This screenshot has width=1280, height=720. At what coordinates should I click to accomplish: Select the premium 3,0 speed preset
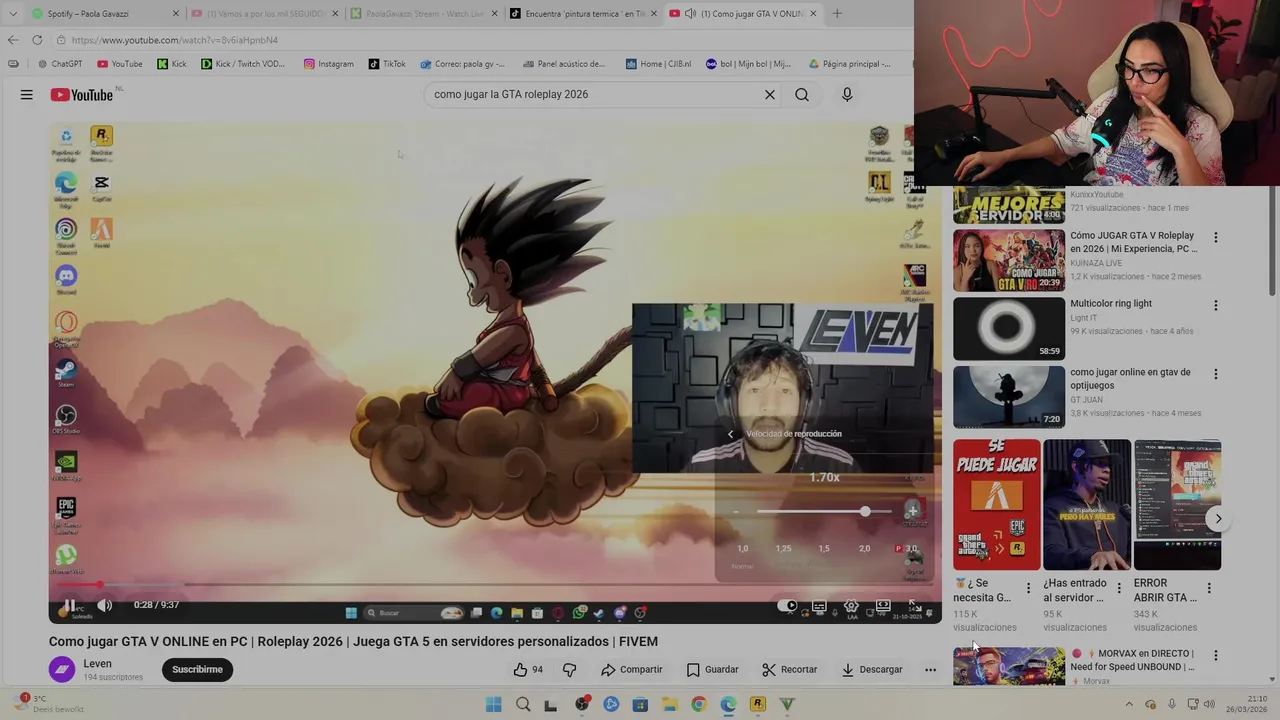pyautogui.click(x=907, y=549)
